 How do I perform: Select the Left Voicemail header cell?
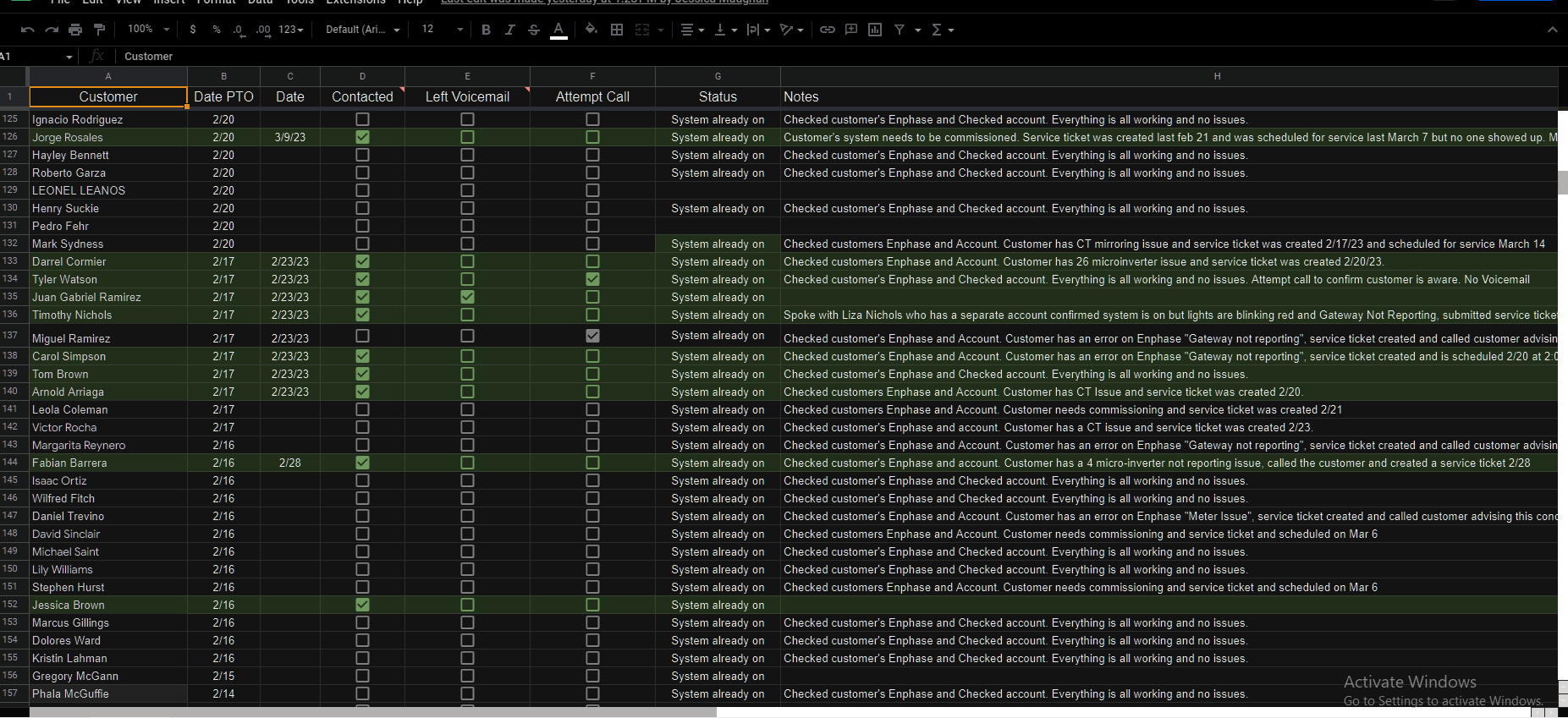[x=467, y=96]
